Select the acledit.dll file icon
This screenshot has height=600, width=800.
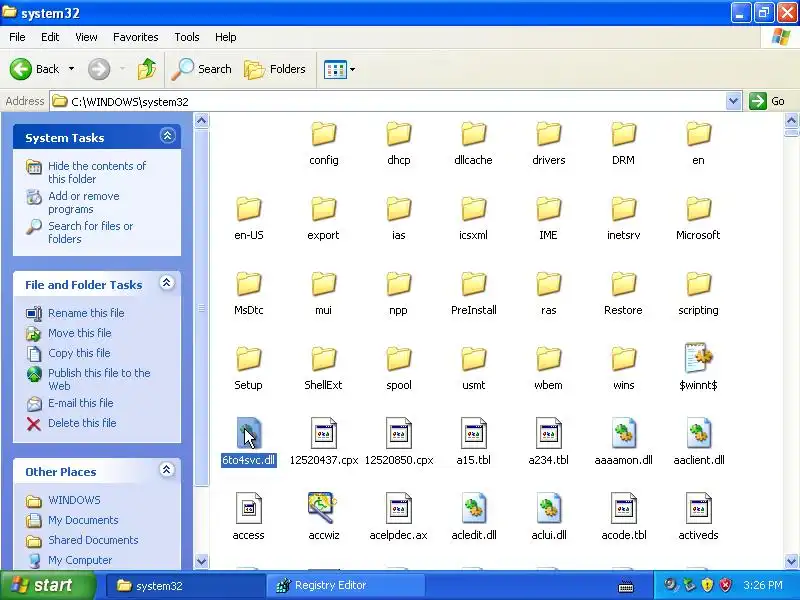[x=473, y=508]
